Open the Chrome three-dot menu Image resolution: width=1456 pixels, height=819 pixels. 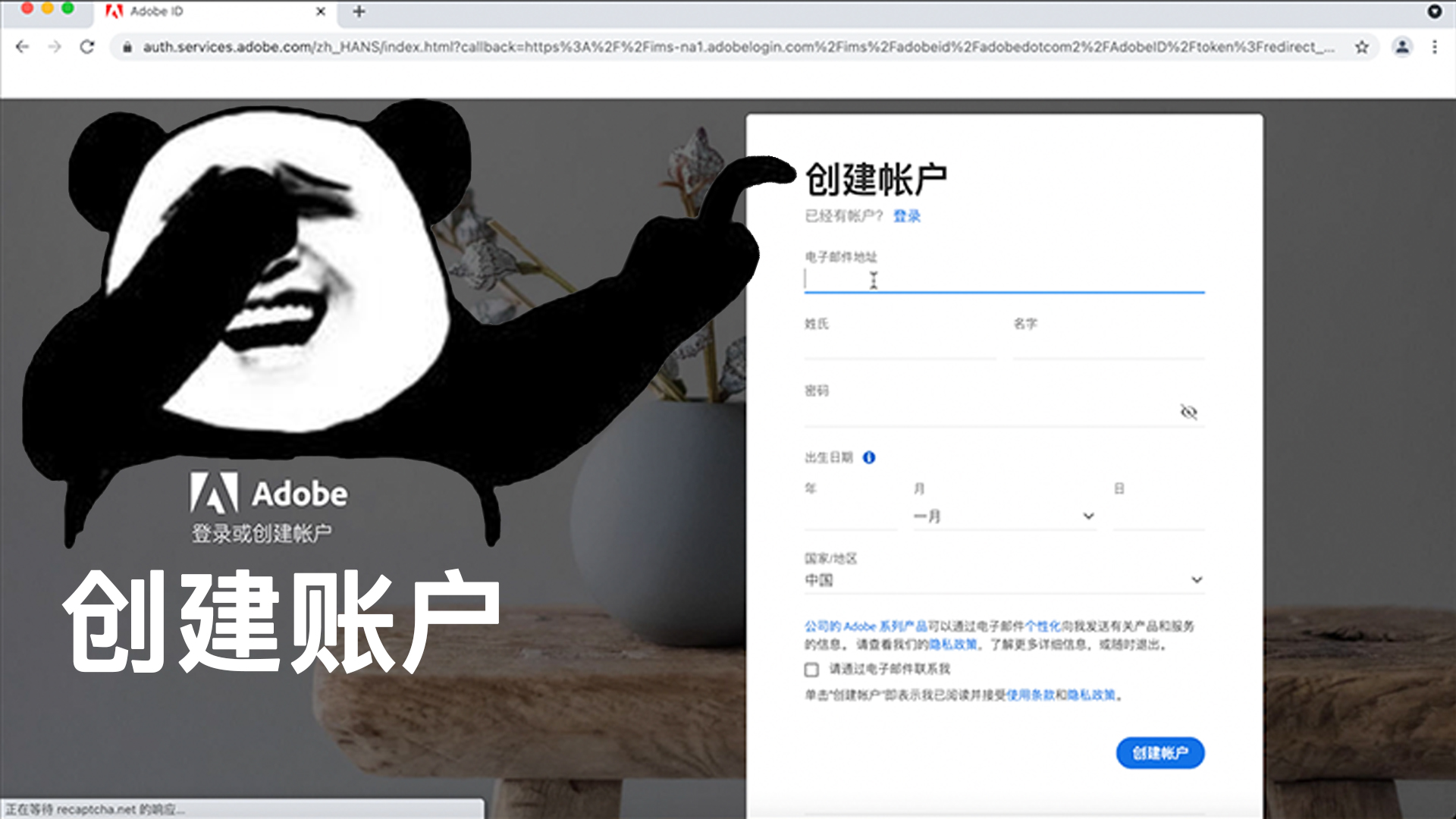pos(1435,47)
